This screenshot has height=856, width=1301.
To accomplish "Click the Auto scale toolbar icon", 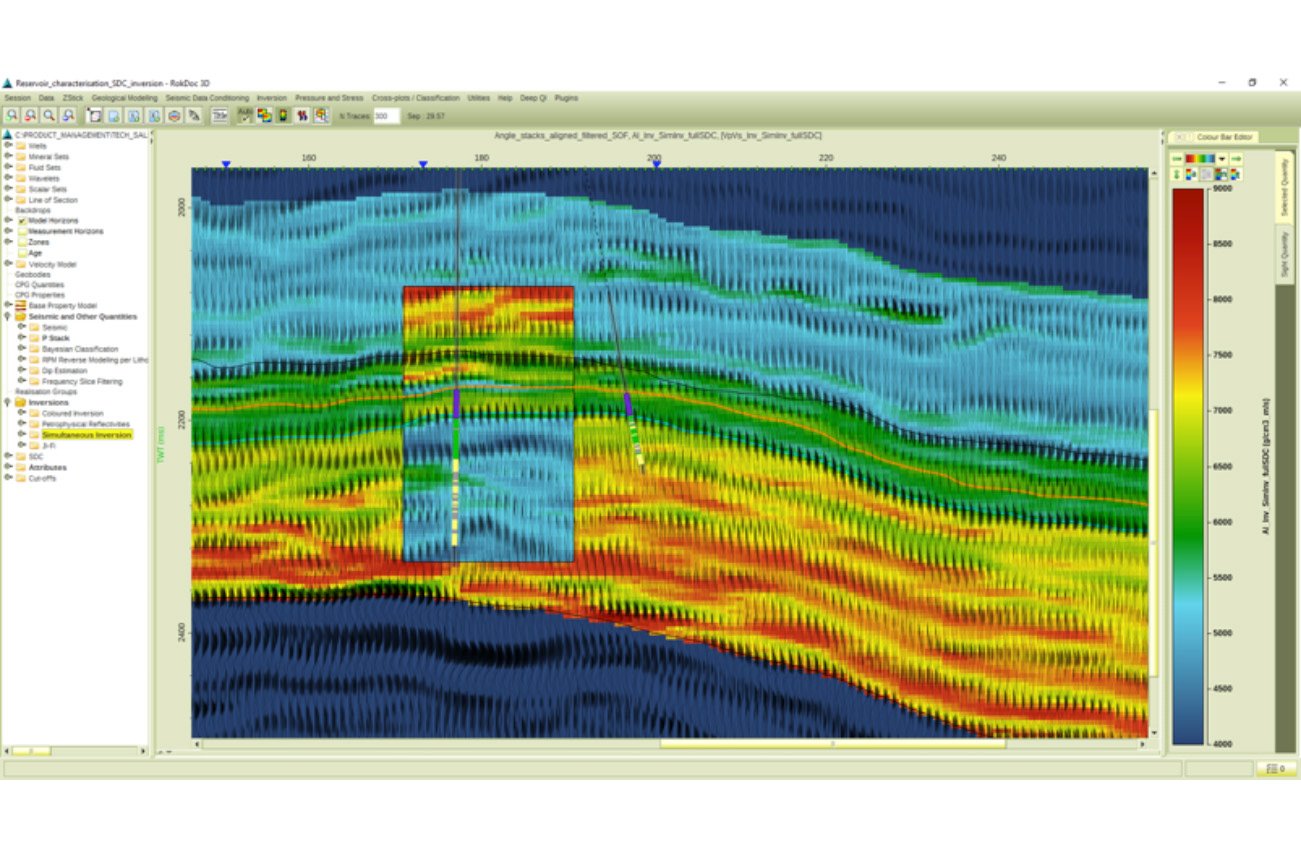I will tap(244, 115).
